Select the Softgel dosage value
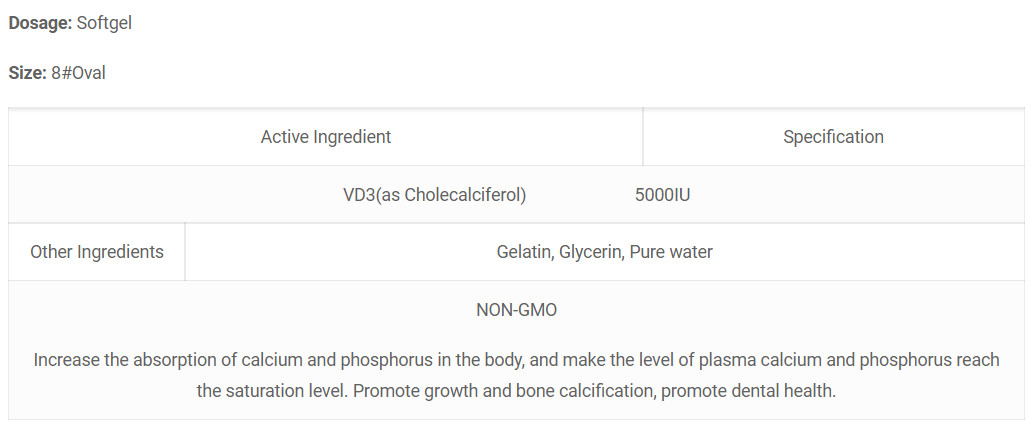The width and height of the screenshot is (1034, 437). coord(104,23)
